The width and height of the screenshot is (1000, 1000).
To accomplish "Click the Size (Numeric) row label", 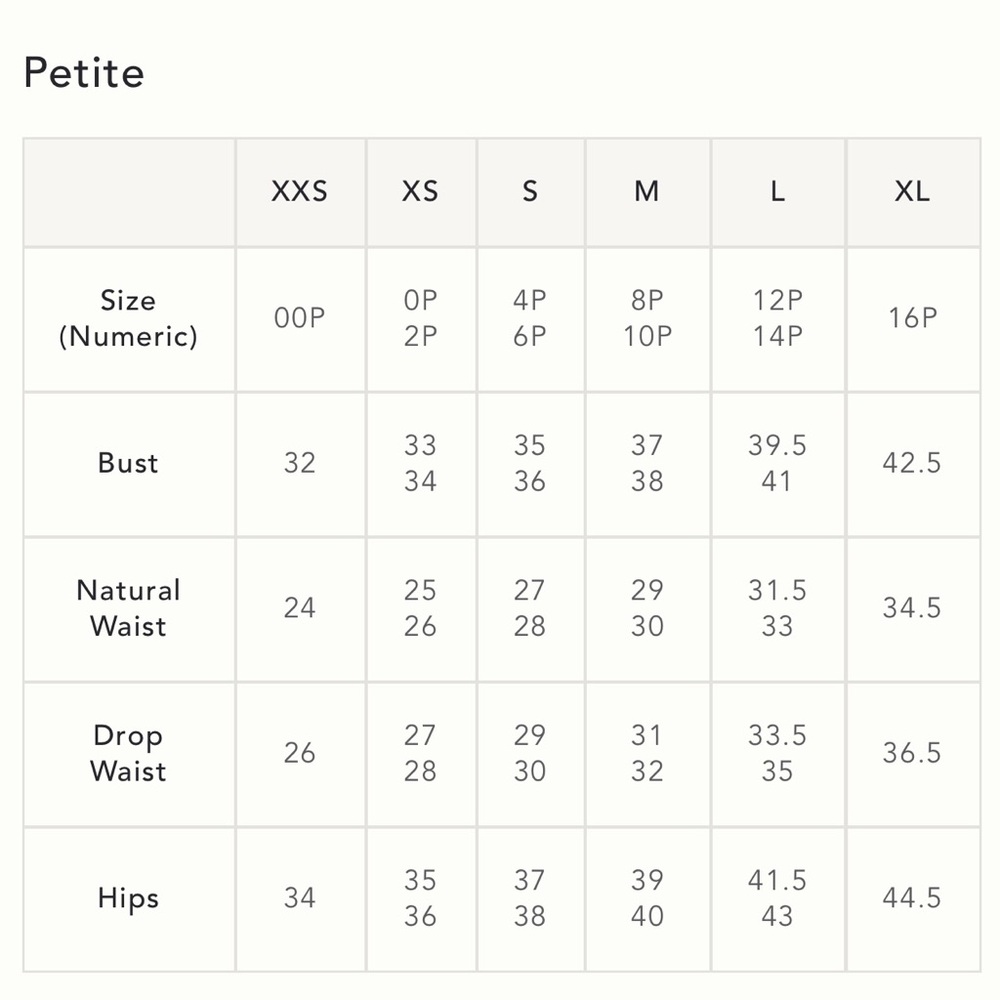I will [x=128, y=318].
